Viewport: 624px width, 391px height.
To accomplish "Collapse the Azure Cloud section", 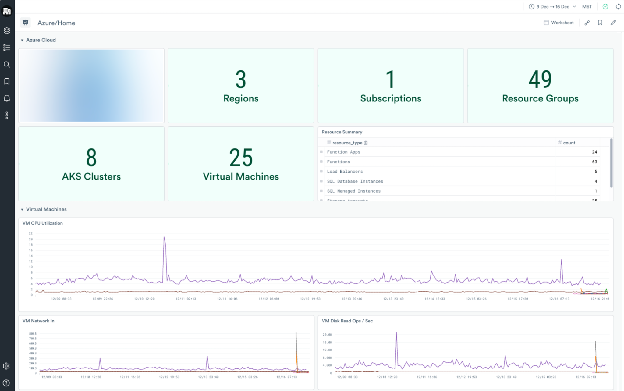I will coord(22,40).
